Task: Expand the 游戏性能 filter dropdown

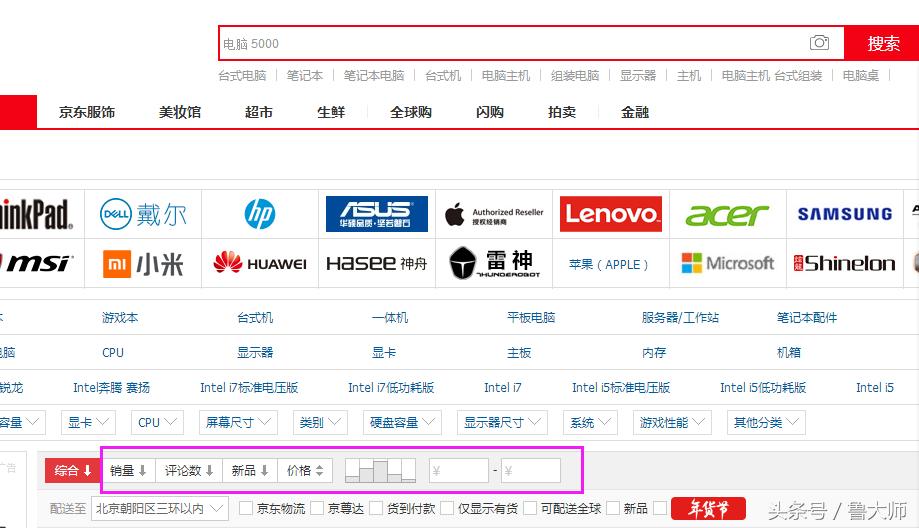Action: coord(672,423)
